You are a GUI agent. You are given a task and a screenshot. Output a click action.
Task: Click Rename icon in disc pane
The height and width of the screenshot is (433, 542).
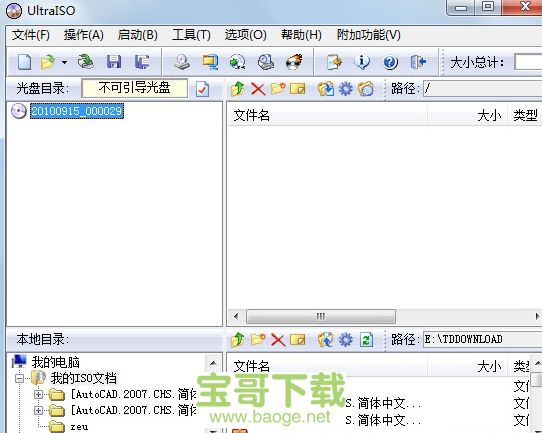click(298, 89)
